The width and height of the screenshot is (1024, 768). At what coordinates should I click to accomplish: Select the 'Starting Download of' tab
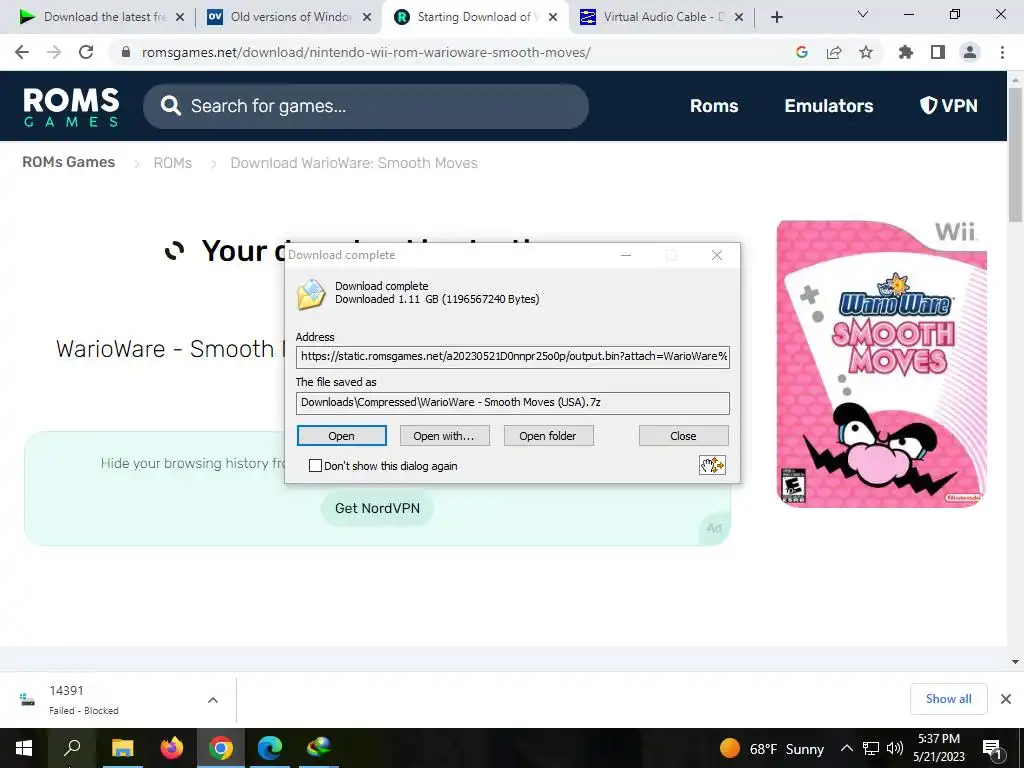[x=475, y=17]
